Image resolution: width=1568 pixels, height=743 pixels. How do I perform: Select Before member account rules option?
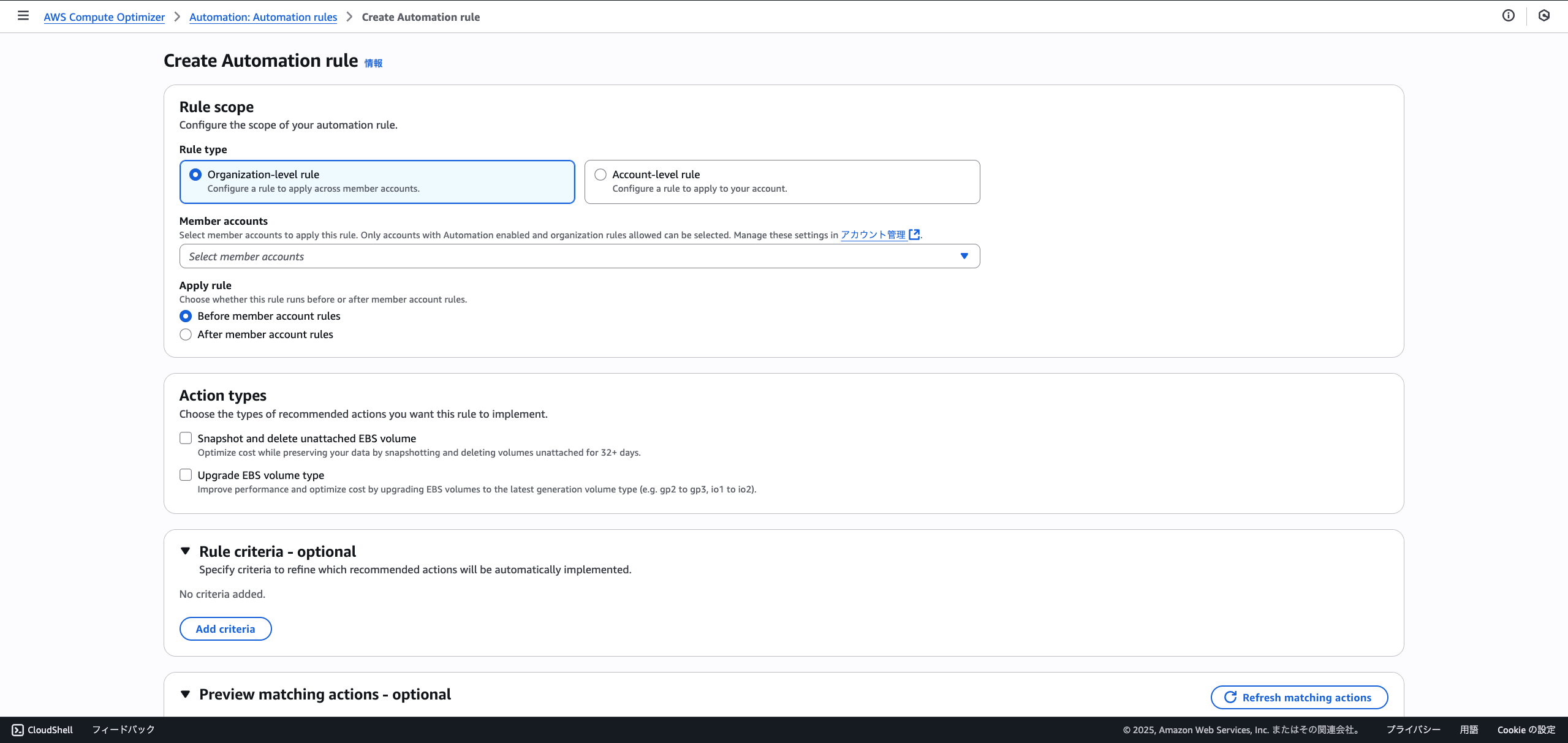click(186, 316)
